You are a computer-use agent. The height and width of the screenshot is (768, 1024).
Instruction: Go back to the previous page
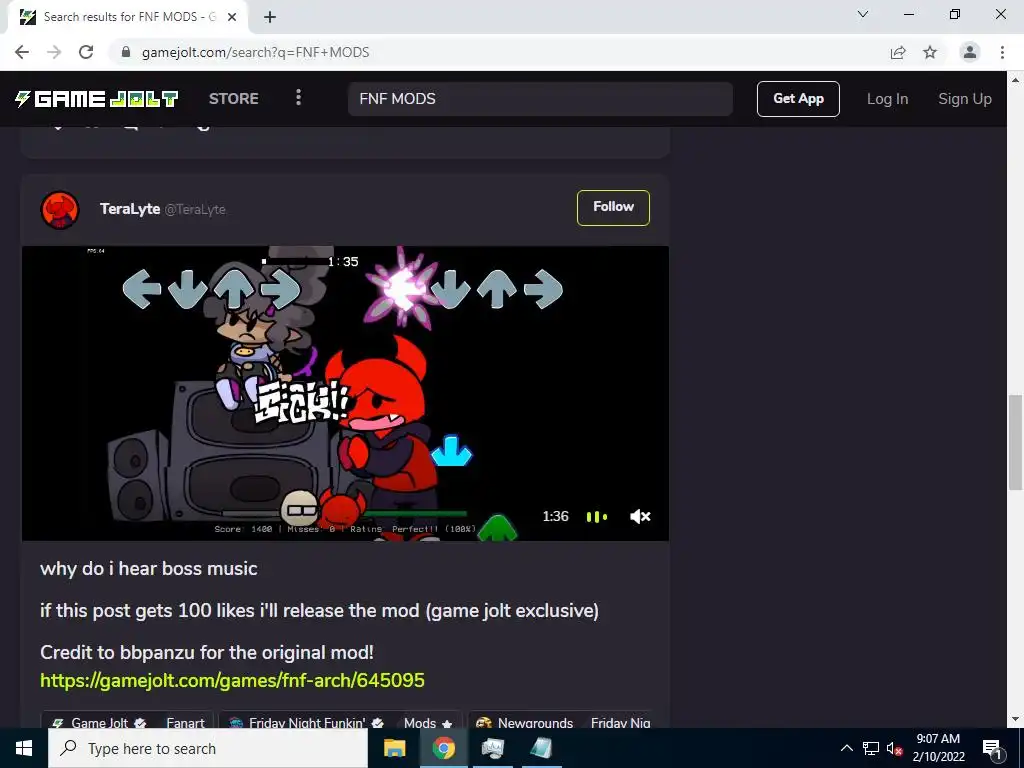(22, 52)
